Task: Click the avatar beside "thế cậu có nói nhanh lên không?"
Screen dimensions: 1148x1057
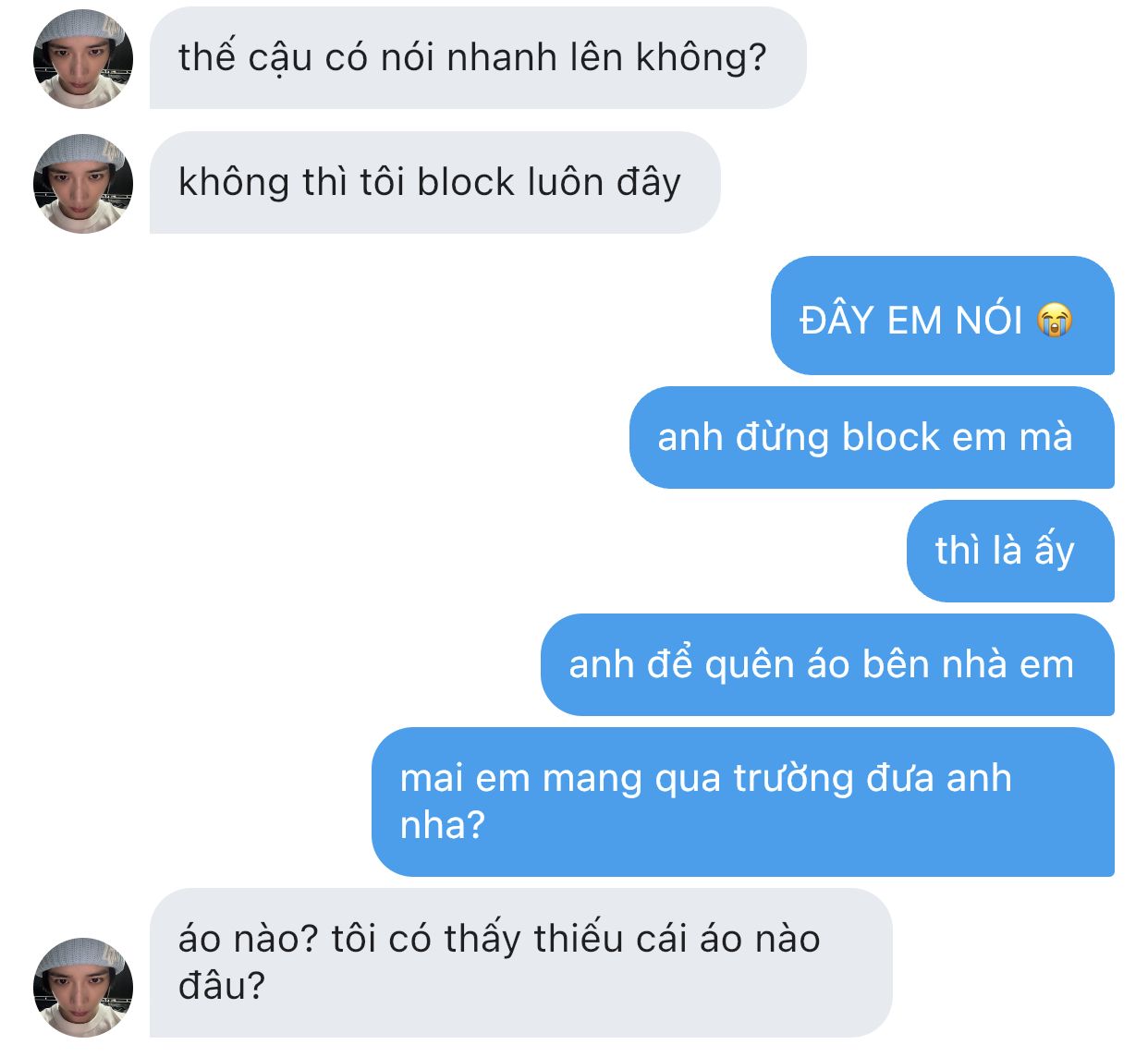Action: [83, 59]
